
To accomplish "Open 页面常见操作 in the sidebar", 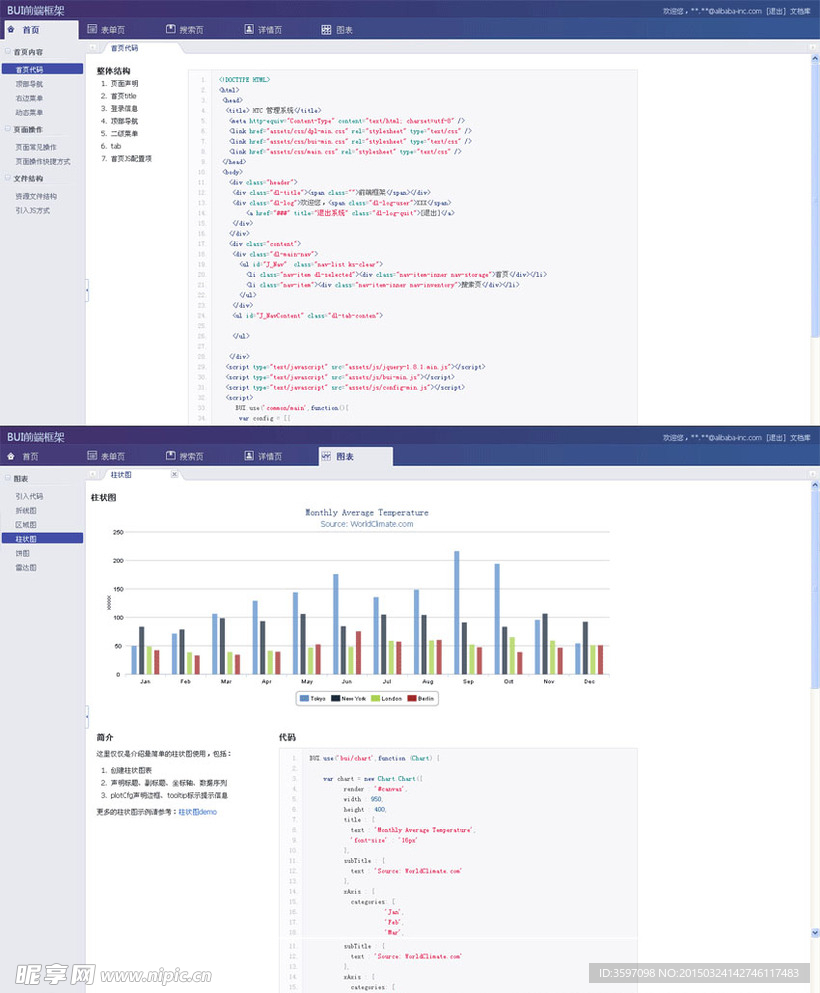I will 36,147.
